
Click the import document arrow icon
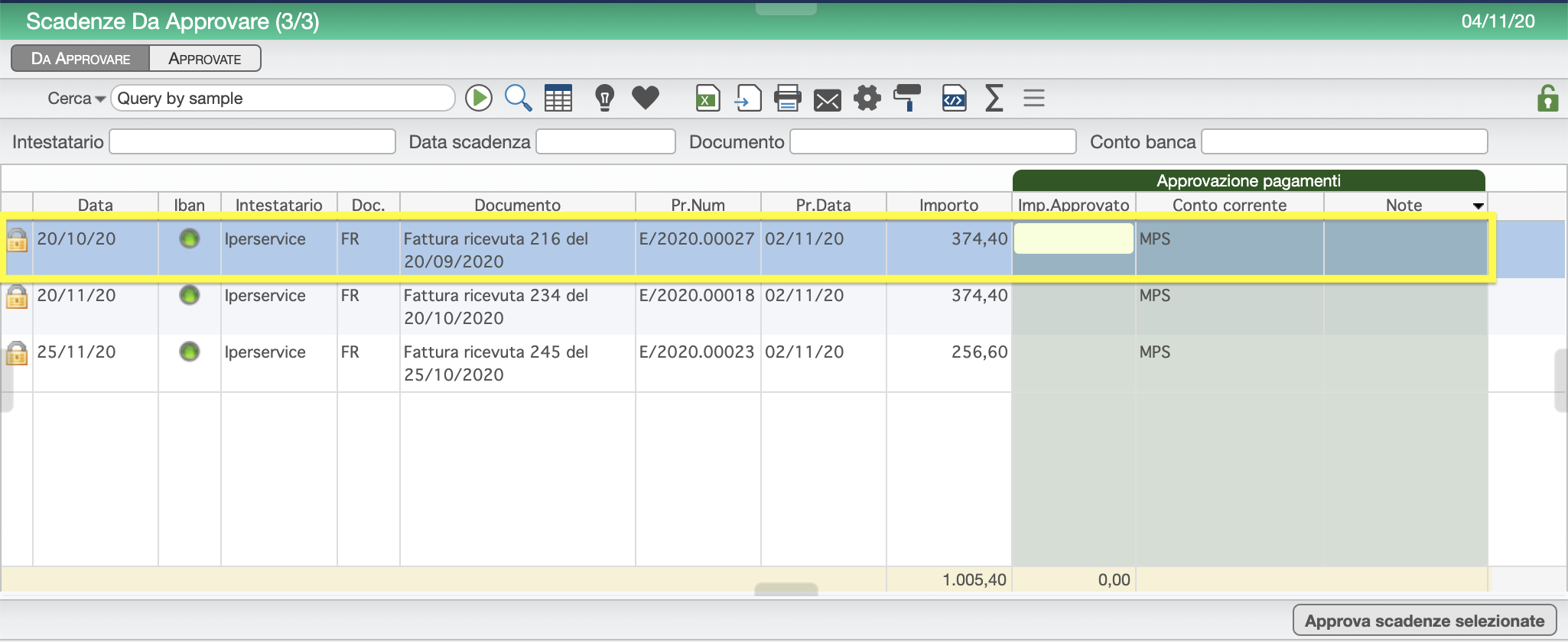tap(748, 98)
